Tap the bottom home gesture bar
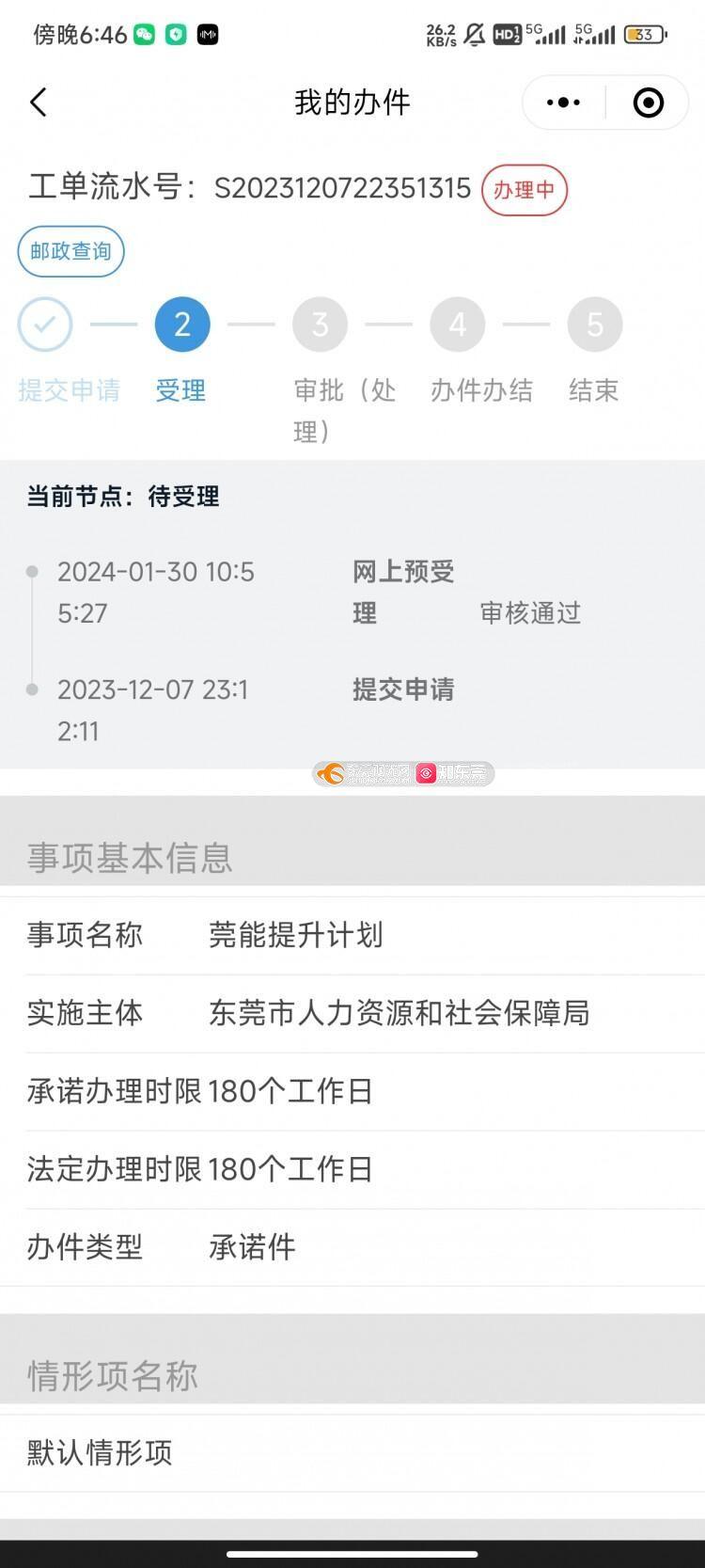 tap(352, 1554)
